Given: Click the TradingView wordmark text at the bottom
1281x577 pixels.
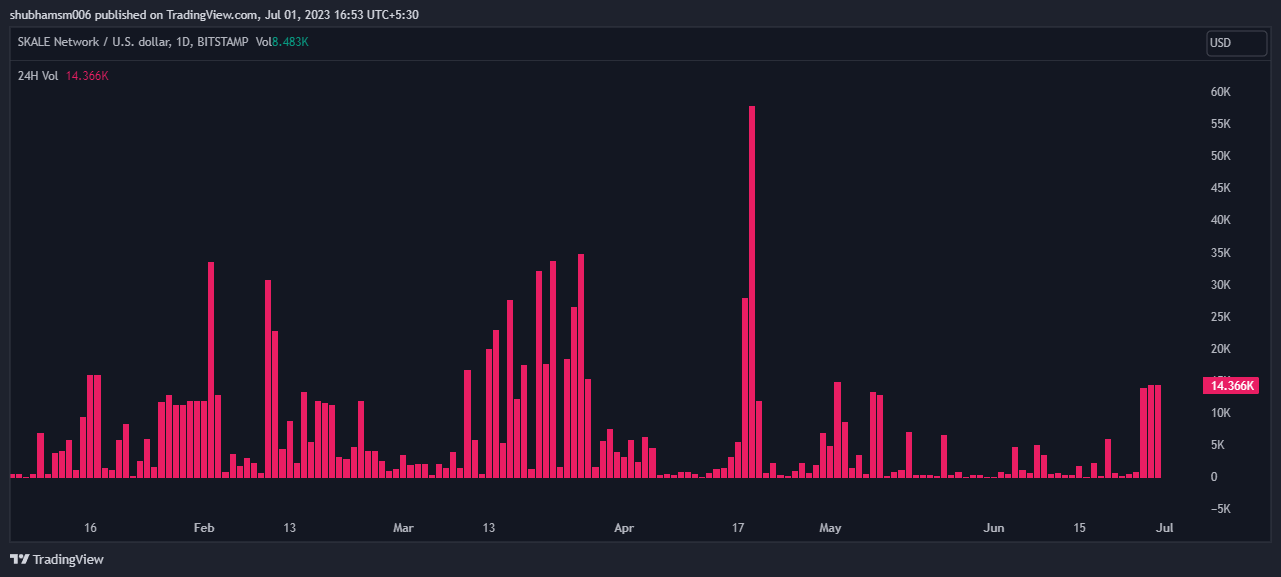Looking at the screenshot, I should pos(68,560).
